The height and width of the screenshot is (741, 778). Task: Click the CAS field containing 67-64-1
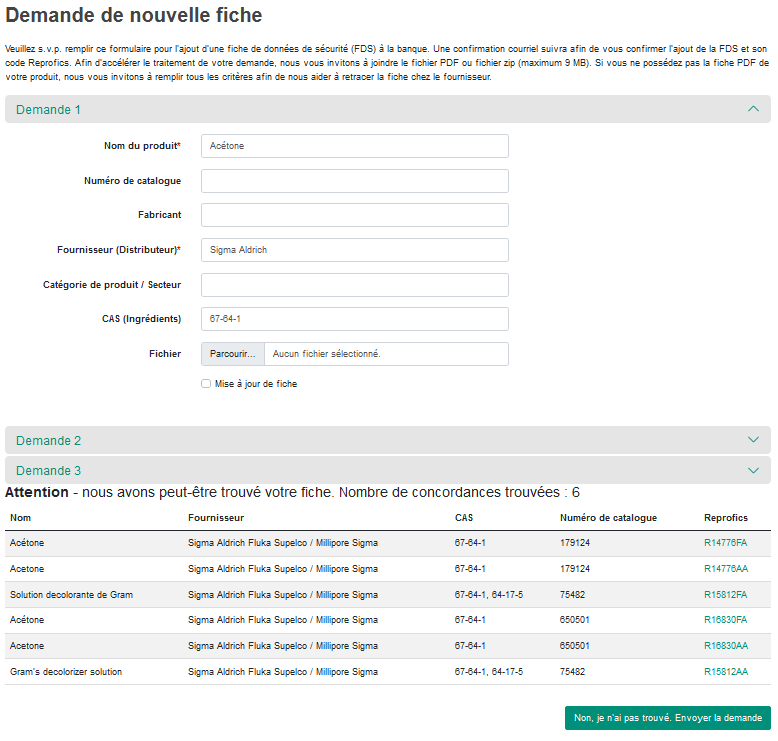tap(355, 319)
